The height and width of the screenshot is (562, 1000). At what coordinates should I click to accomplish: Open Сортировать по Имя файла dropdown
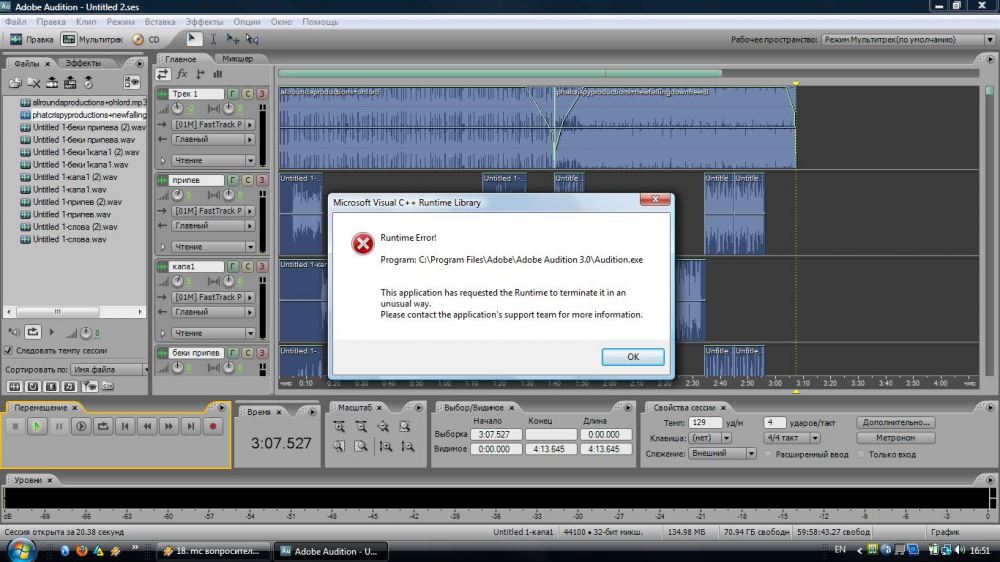pyautogui.click(x=110, y=369)
